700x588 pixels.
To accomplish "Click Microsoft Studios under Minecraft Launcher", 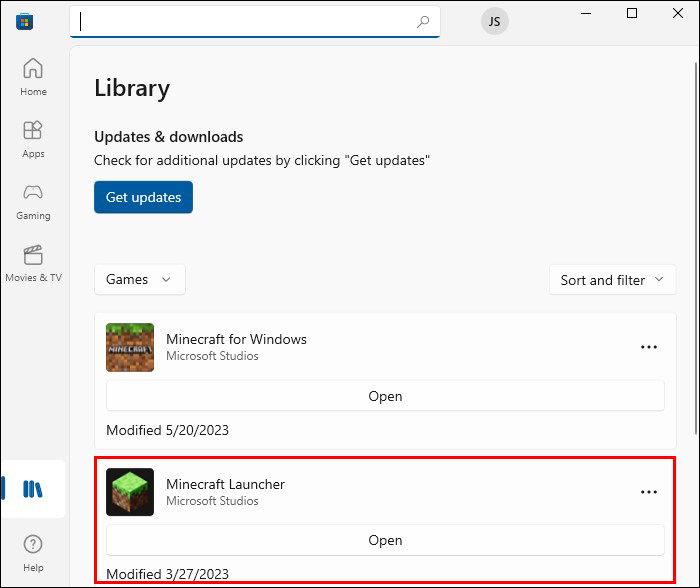I will pyautogui.click(x=212, y=501).
